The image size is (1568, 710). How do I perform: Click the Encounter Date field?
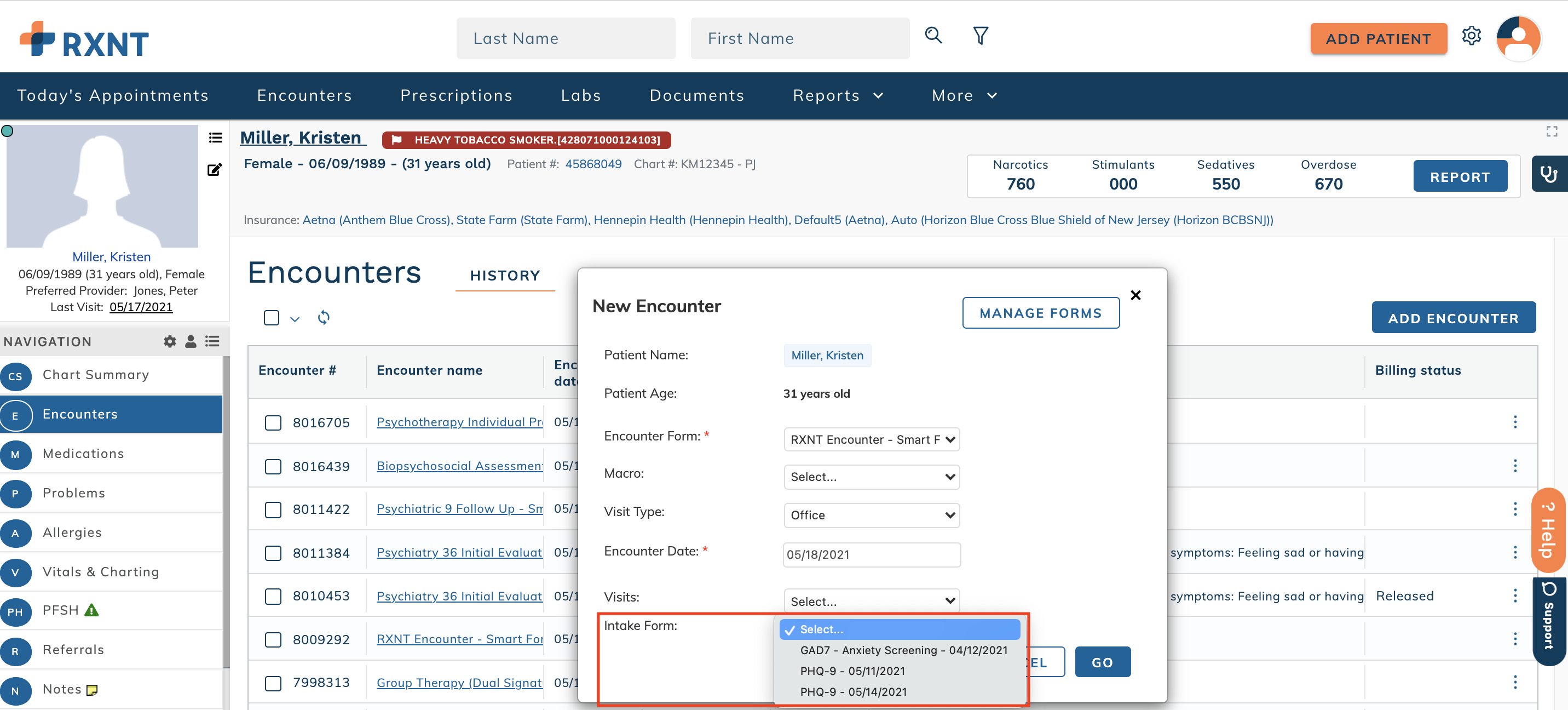pos(871,555)
